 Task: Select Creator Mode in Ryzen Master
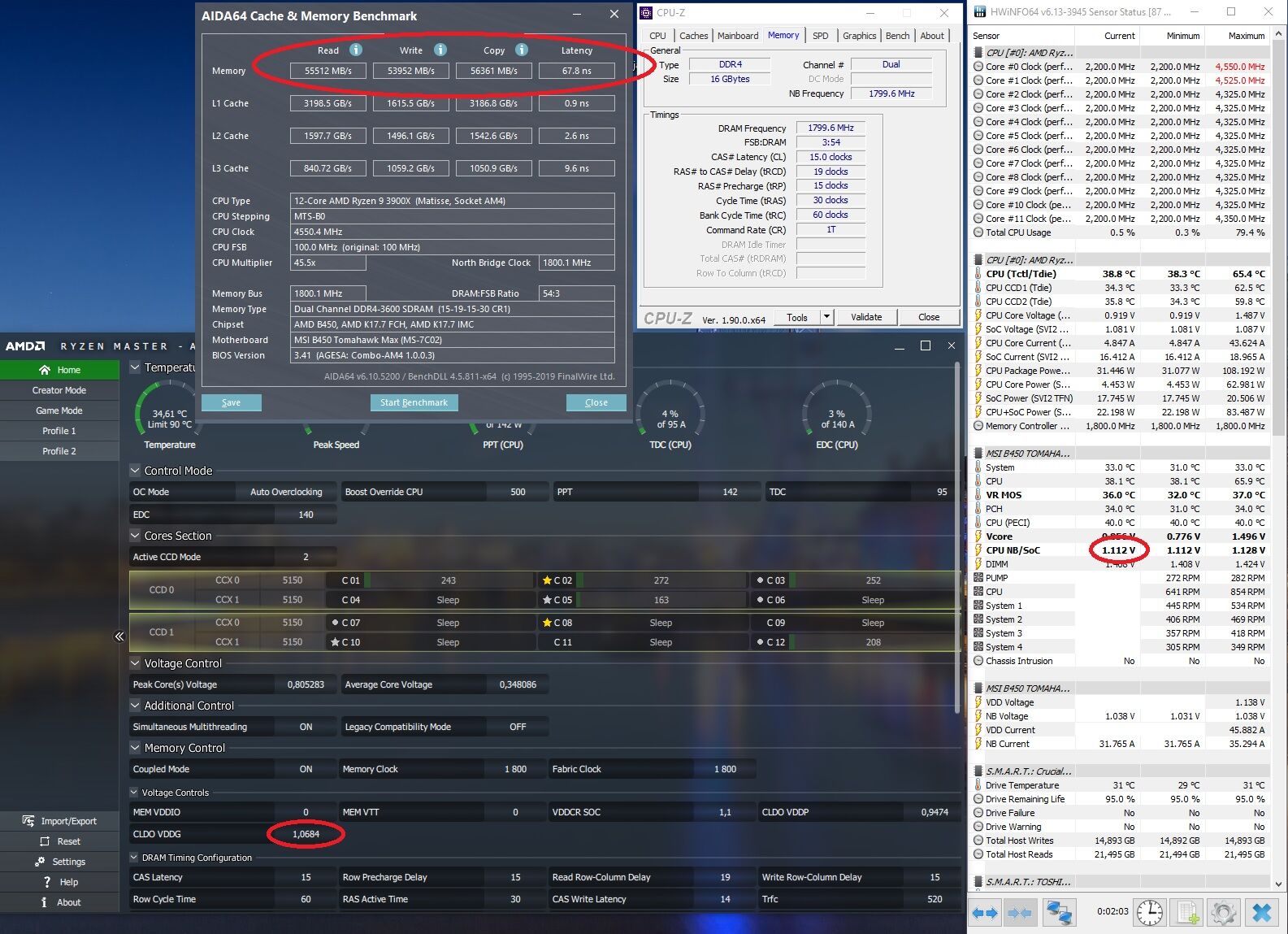(59, 390)
